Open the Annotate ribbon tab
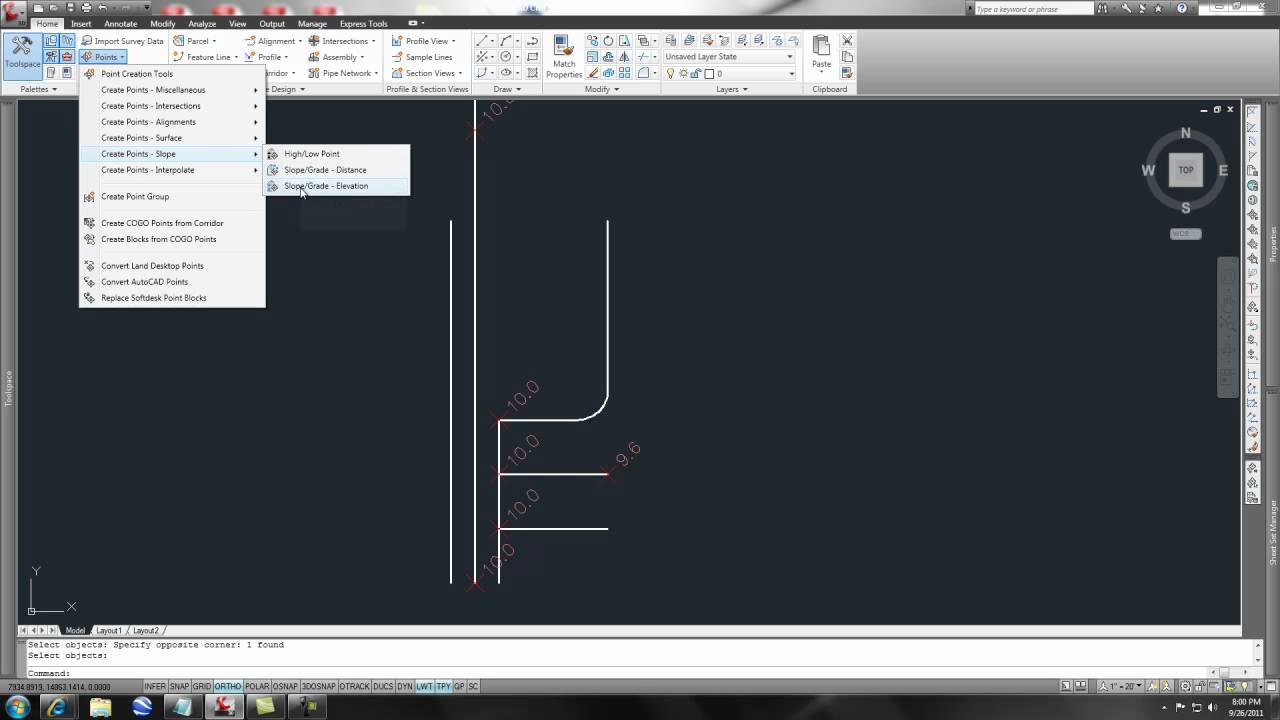 point(121,23)
